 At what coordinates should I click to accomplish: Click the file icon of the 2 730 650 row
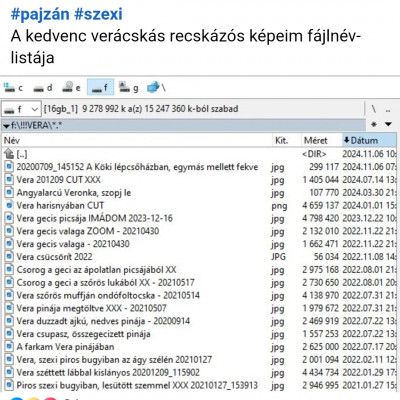(9, 282)
